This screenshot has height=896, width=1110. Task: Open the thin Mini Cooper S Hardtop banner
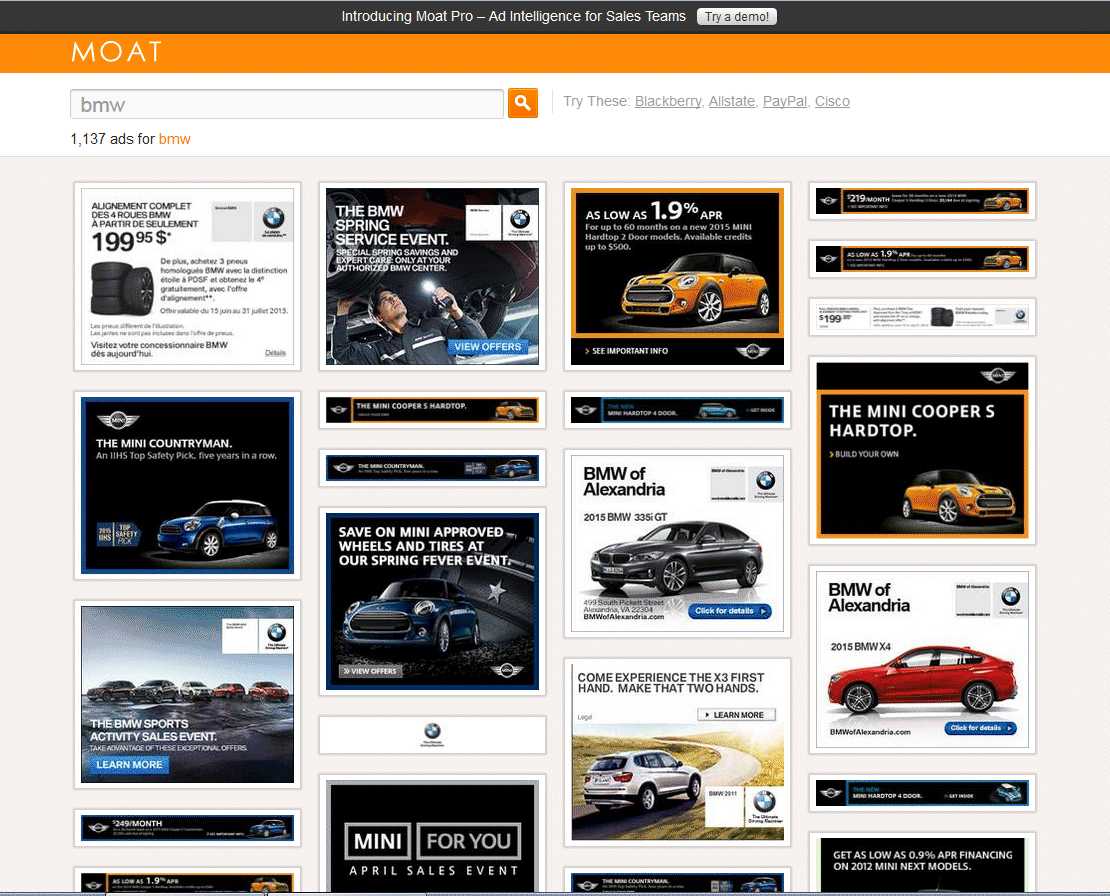[x=433, y=410]
